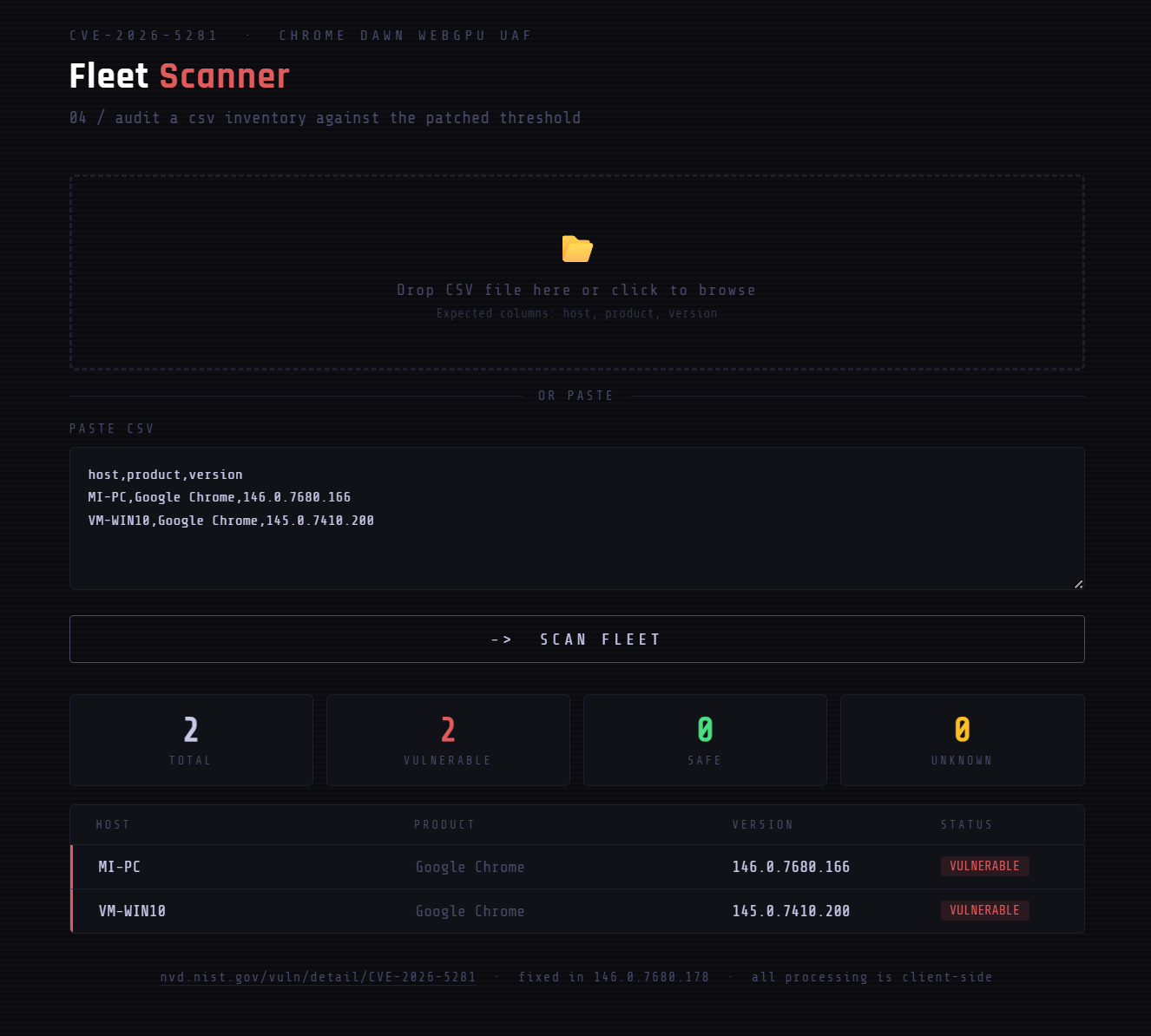This screenshot has width=1151, height=1036.
Task: Click the Vulnerable badge for MI-PC
Action: click(984, 866)
